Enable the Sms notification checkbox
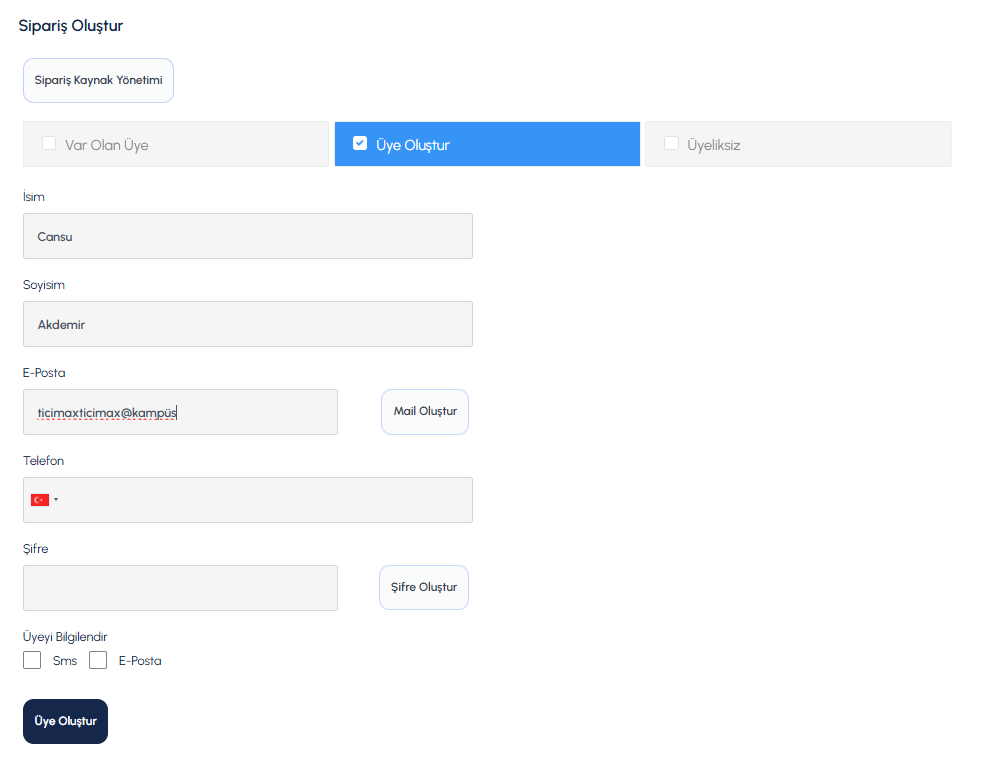Viewport: 993px width, 757px height. 32,660
